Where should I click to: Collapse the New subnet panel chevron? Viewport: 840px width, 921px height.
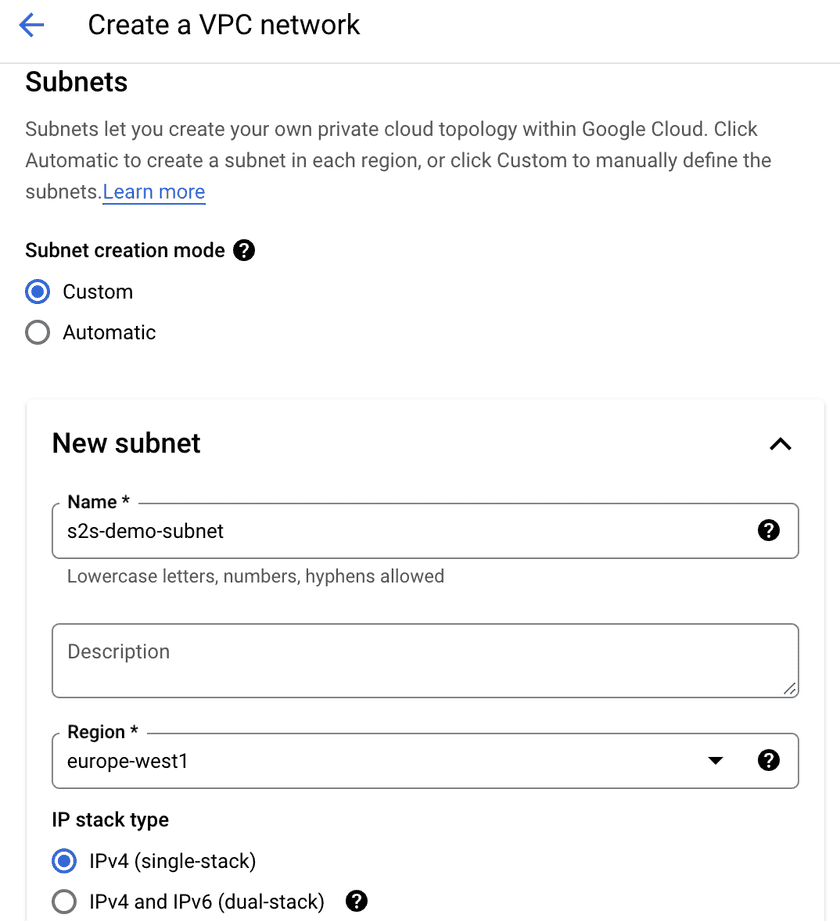tap(780, 444)
